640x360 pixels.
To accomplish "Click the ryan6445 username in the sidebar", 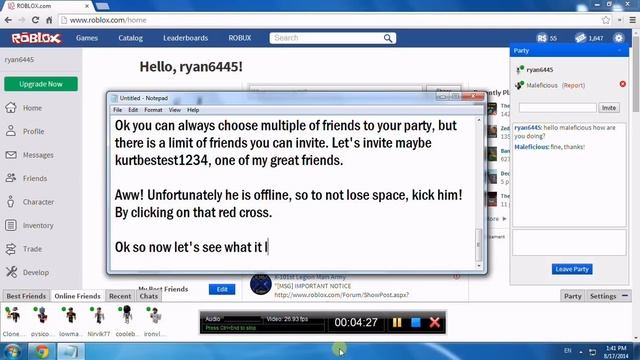I will pyautogui.click(x=19, y=60).
